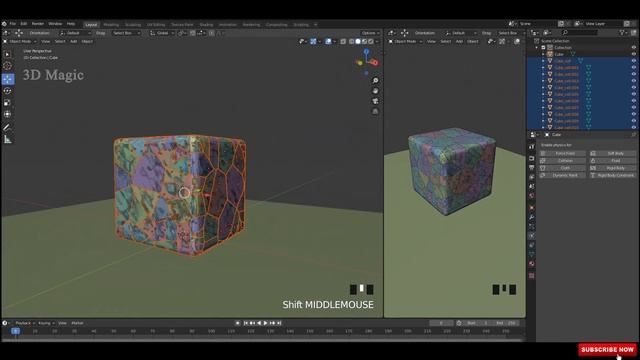Click the Start frame field in timeline
The width and height of the screenshot is (640, 360).
tap(477, 323)
